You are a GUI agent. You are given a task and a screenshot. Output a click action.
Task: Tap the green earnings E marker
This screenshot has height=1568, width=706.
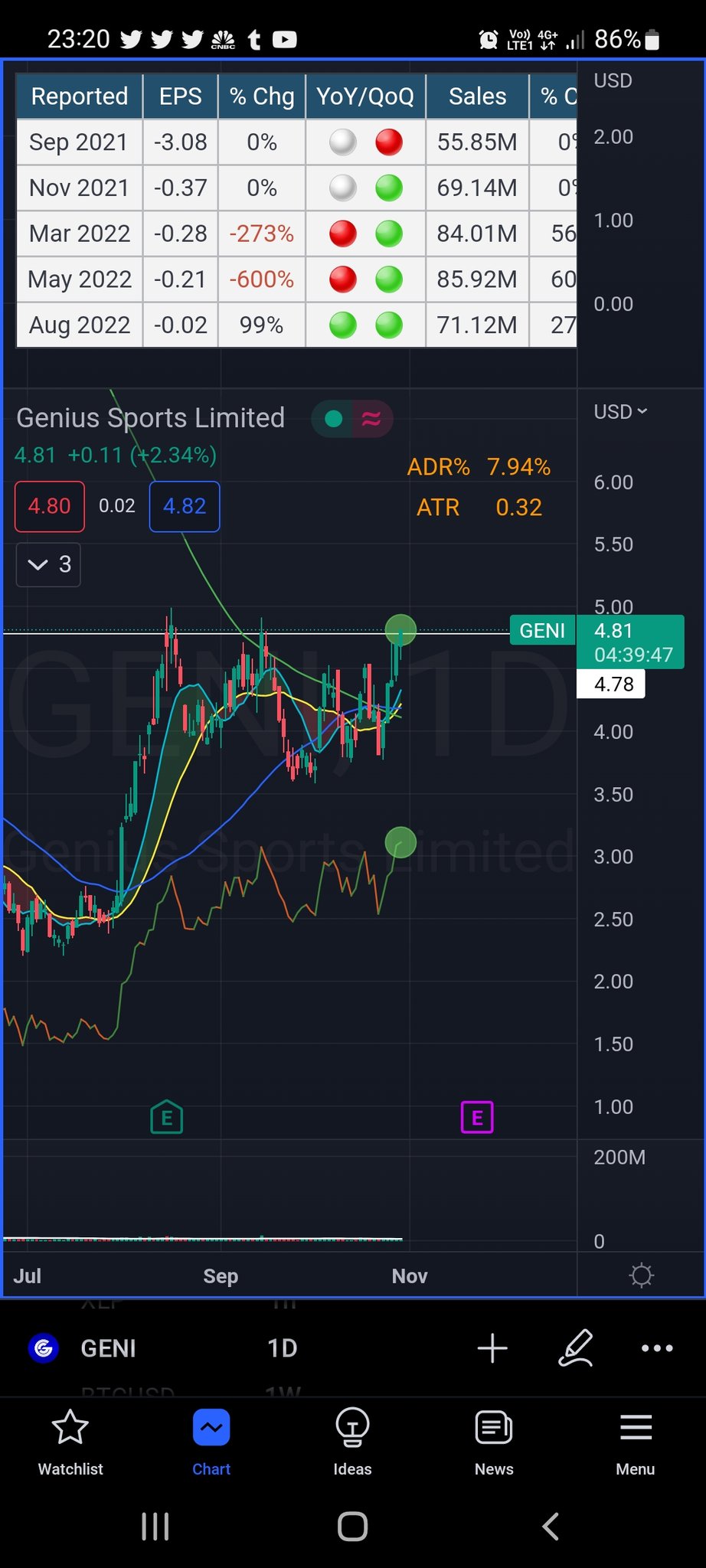point(167,1117)
